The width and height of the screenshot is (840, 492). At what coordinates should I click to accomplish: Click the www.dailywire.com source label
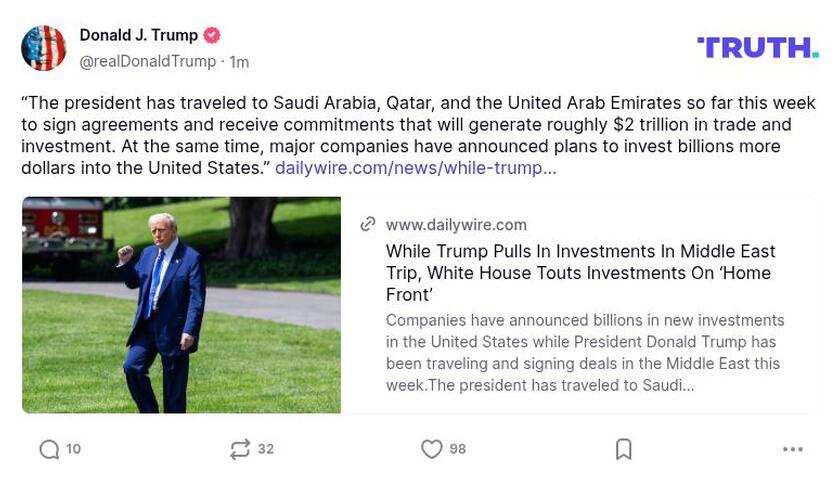(x=456, y=225)
